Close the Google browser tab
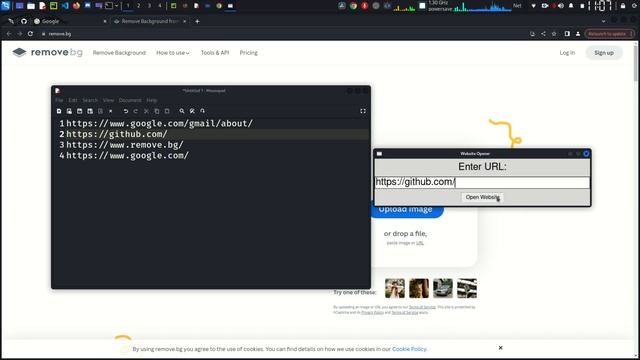The width and height of the screenshot is (640, 360). [105, 21]
